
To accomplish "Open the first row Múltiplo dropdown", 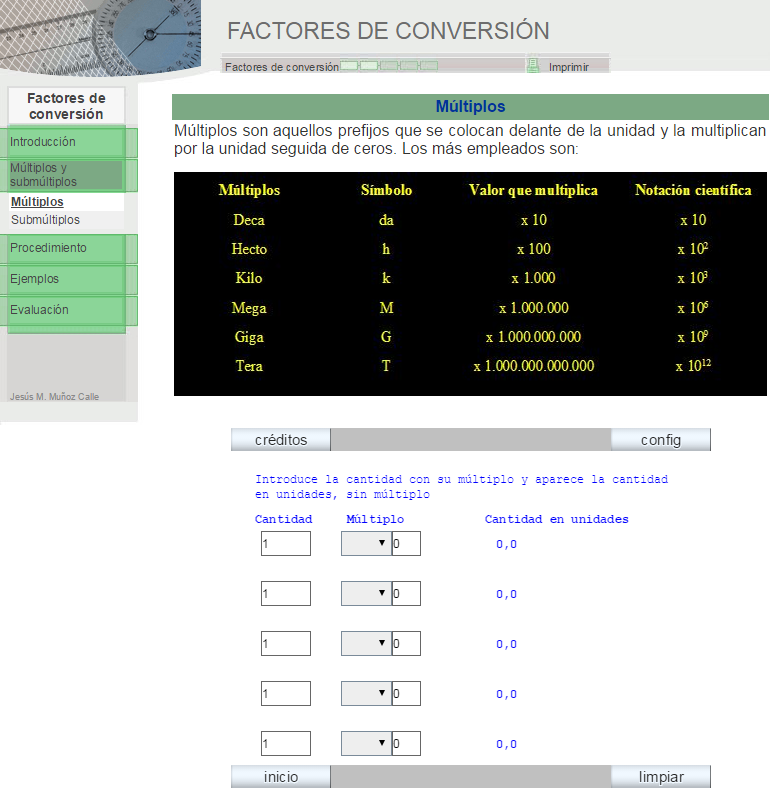I will [365, 544].
